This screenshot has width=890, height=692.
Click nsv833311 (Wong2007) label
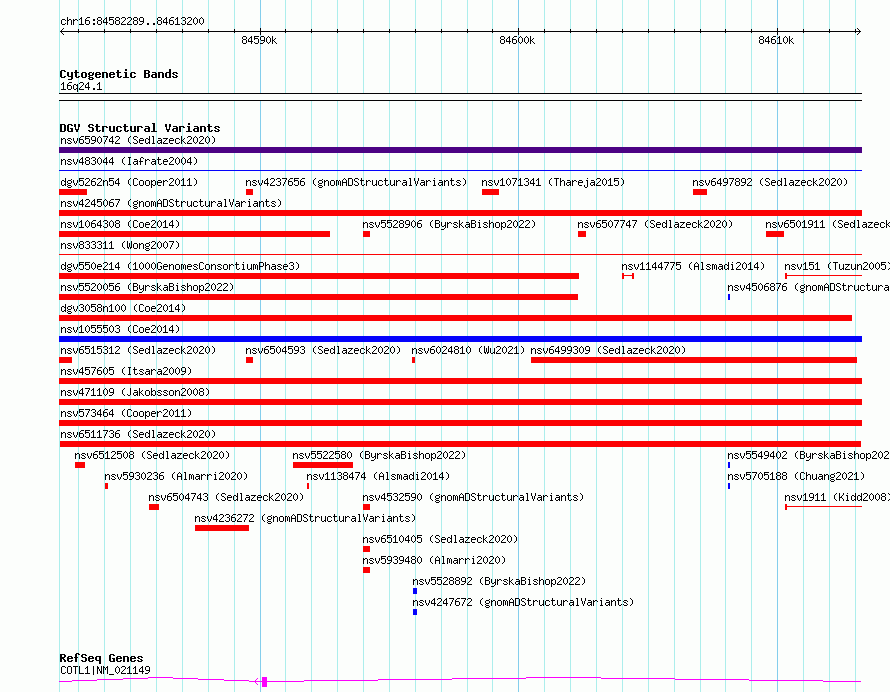point(120,245)
